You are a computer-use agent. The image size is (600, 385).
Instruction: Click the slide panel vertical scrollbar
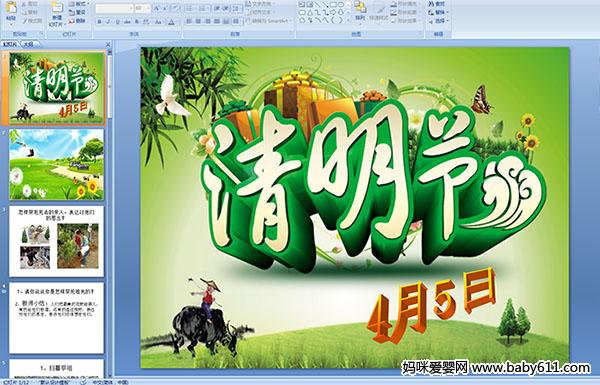110,214
